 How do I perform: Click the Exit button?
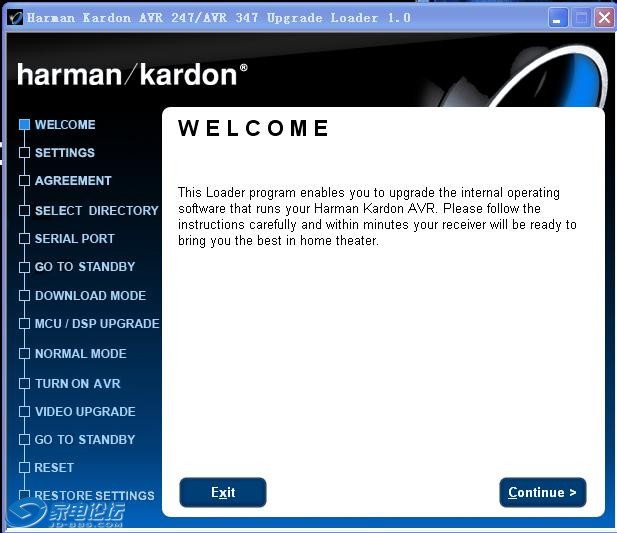tap(223, 492)
